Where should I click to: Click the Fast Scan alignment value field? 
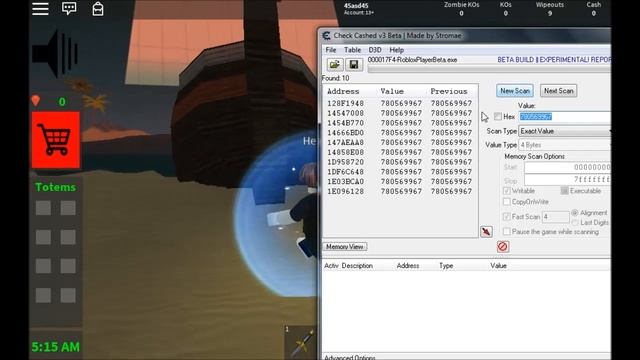(x=556, y=217)
